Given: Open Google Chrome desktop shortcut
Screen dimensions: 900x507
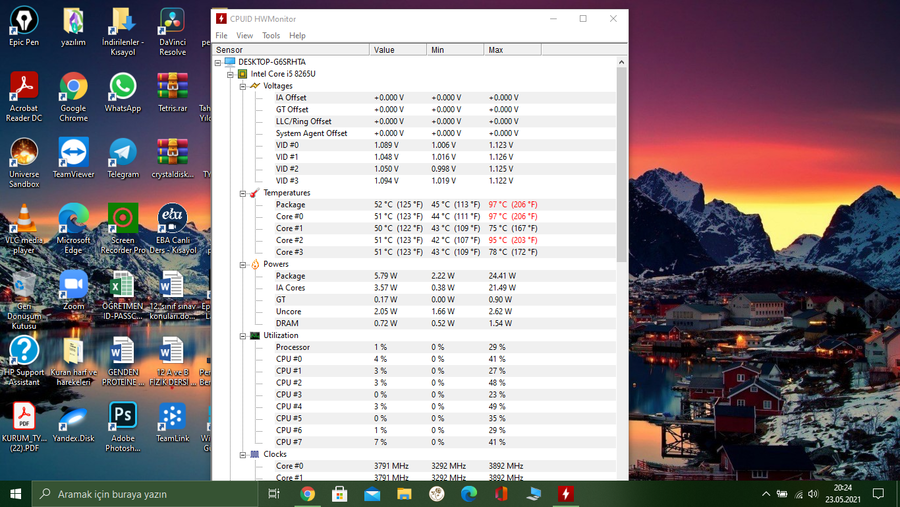Looking at the screenshot, I should click(73, 96).
